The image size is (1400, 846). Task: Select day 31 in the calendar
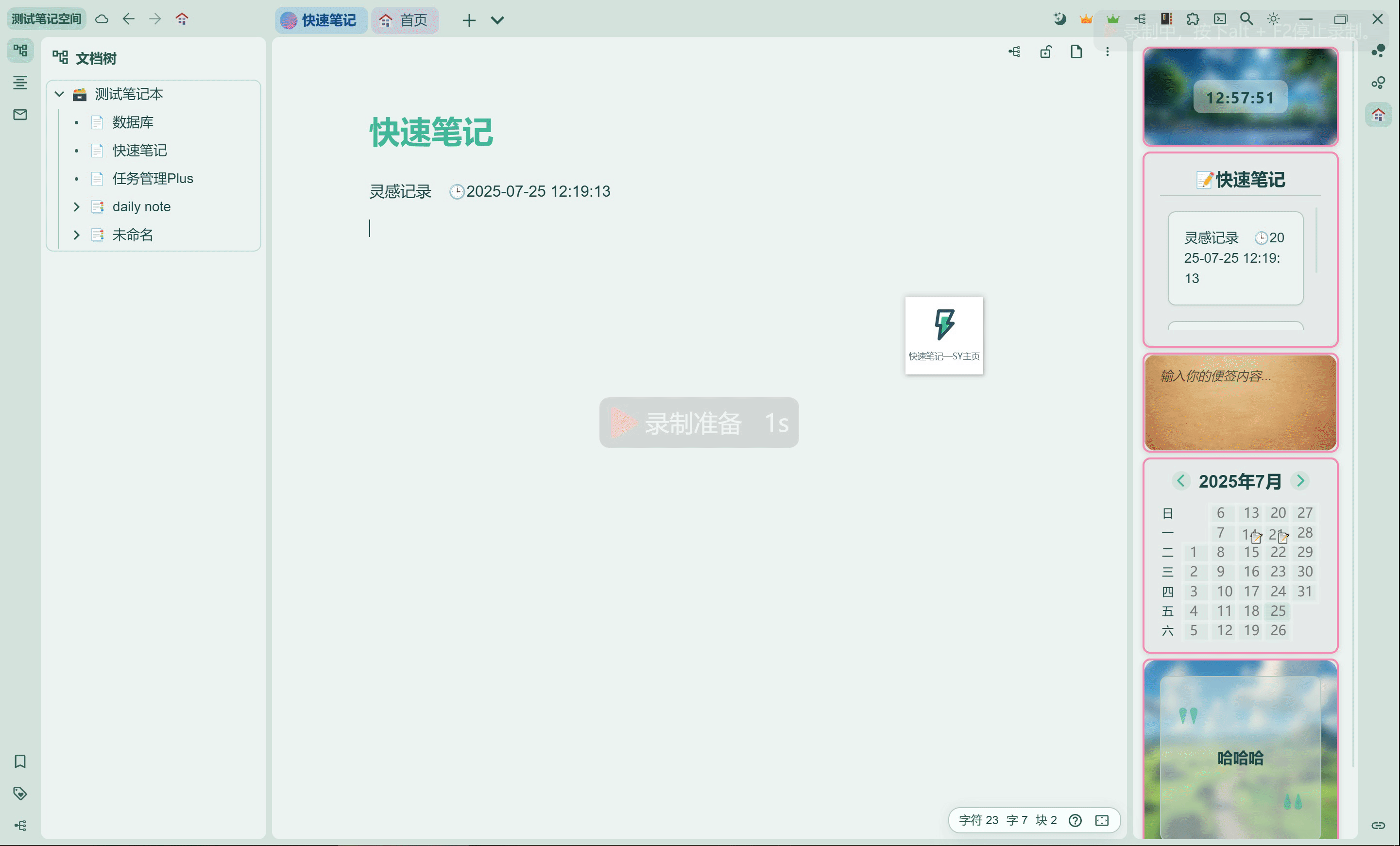(x=1305, y=592)
